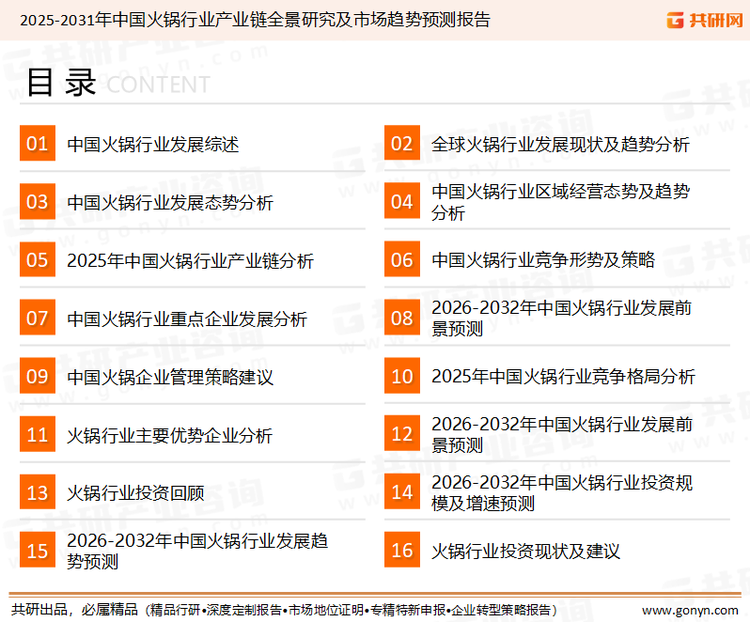Select chapter 08 发展前景预测 text
The width and height of the screenshot is (750, 622).
click(x=562, y=318)
